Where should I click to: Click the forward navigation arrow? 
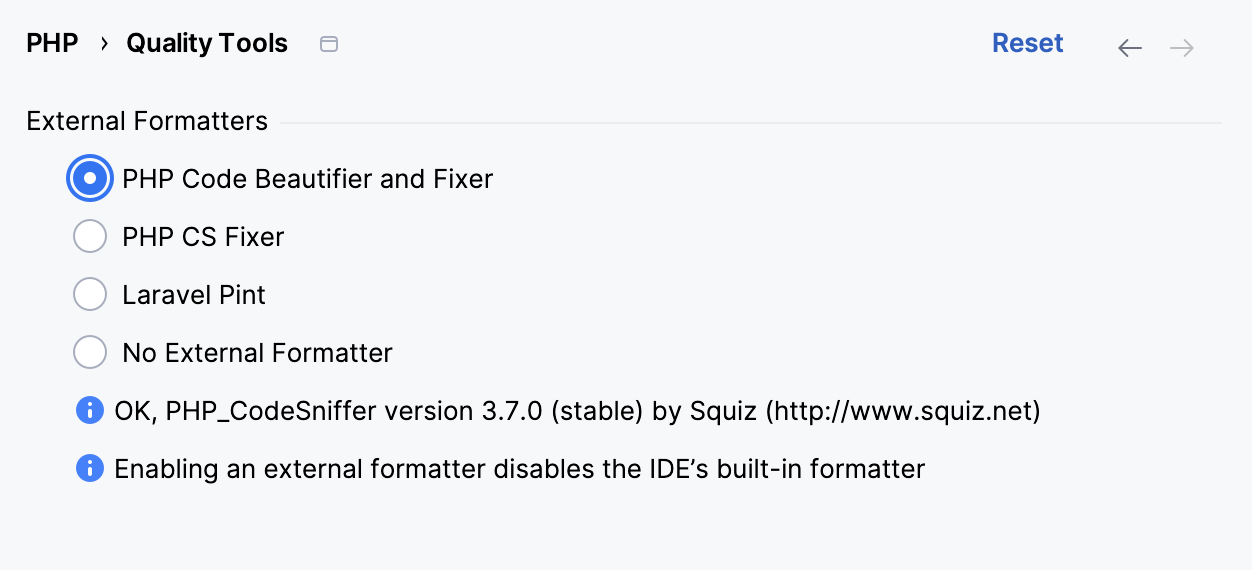click(1182, 48)
